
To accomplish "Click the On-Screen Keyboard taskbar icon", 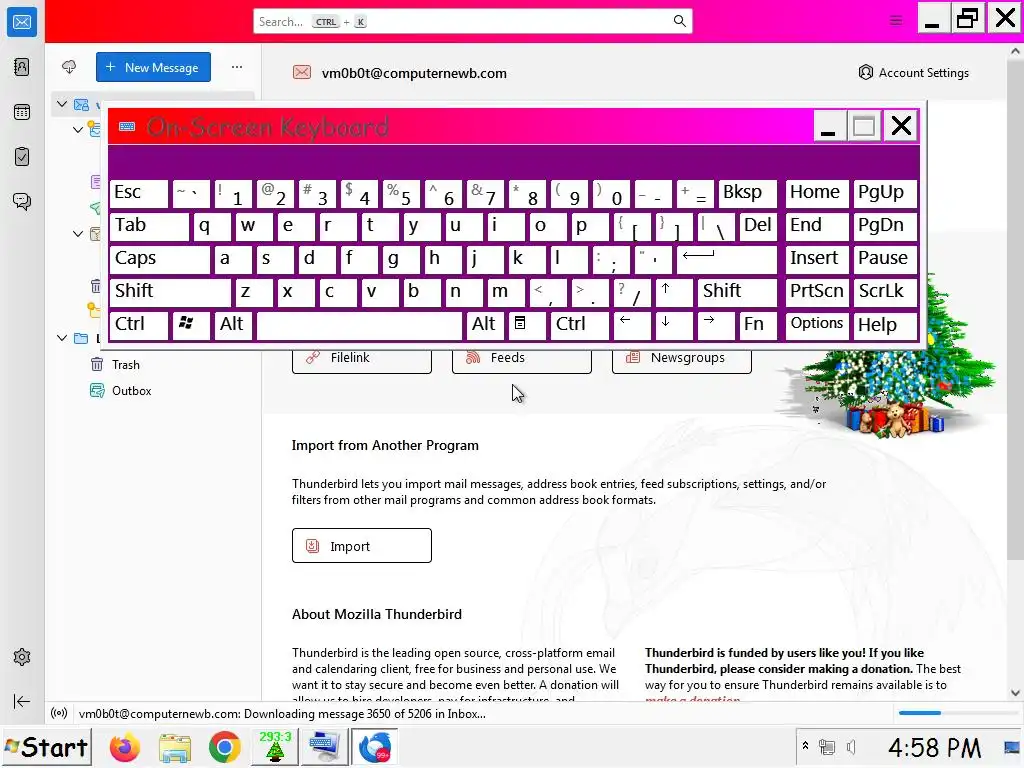I will tap(325, 747).
